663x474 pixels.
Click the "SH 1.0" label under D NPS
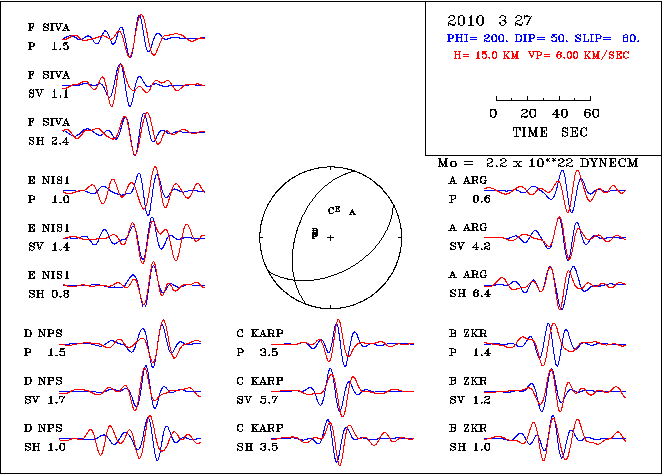[45, 447]
